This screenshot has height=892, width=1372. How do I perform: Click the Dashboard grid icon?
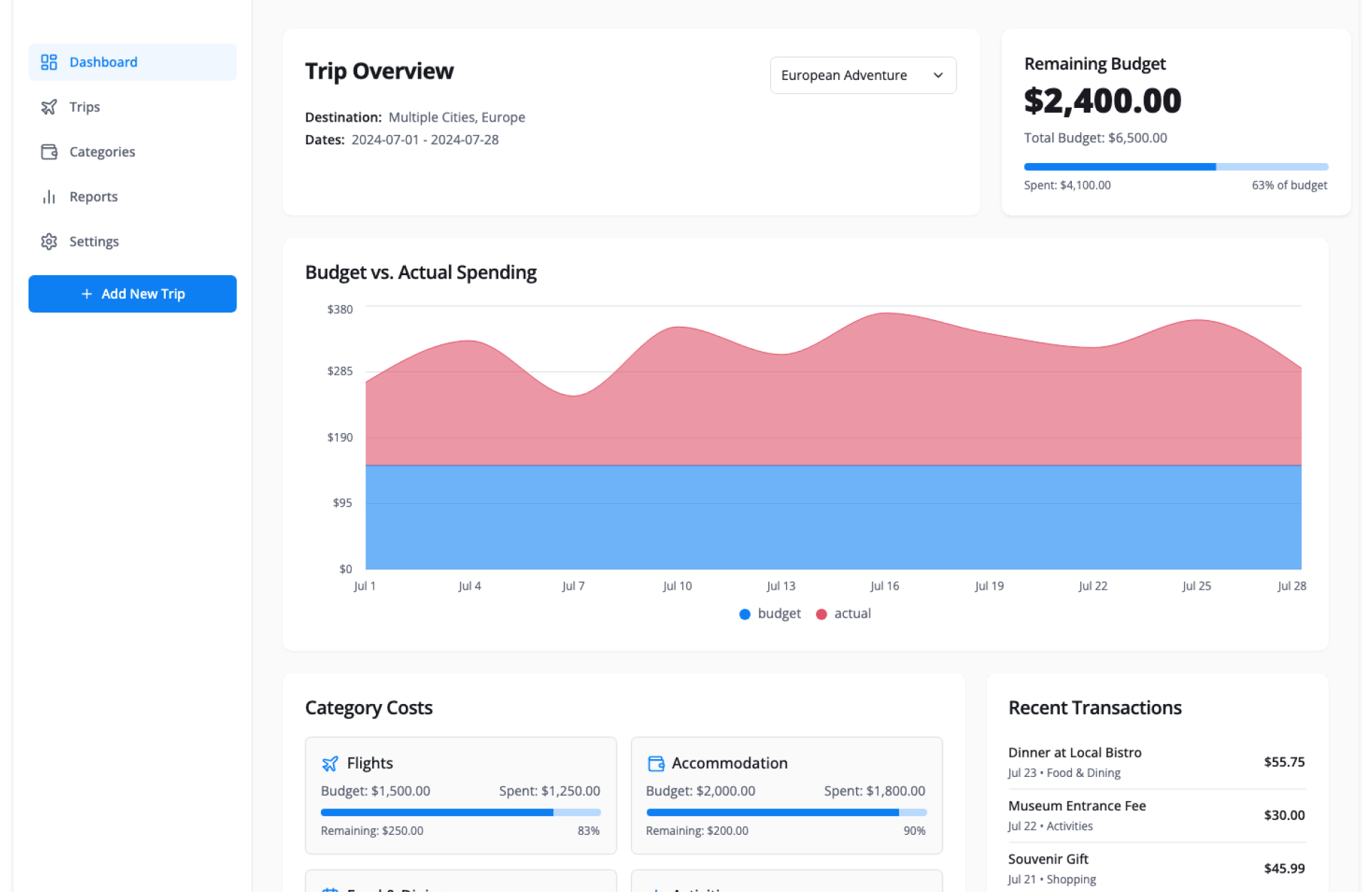point(49,62)
